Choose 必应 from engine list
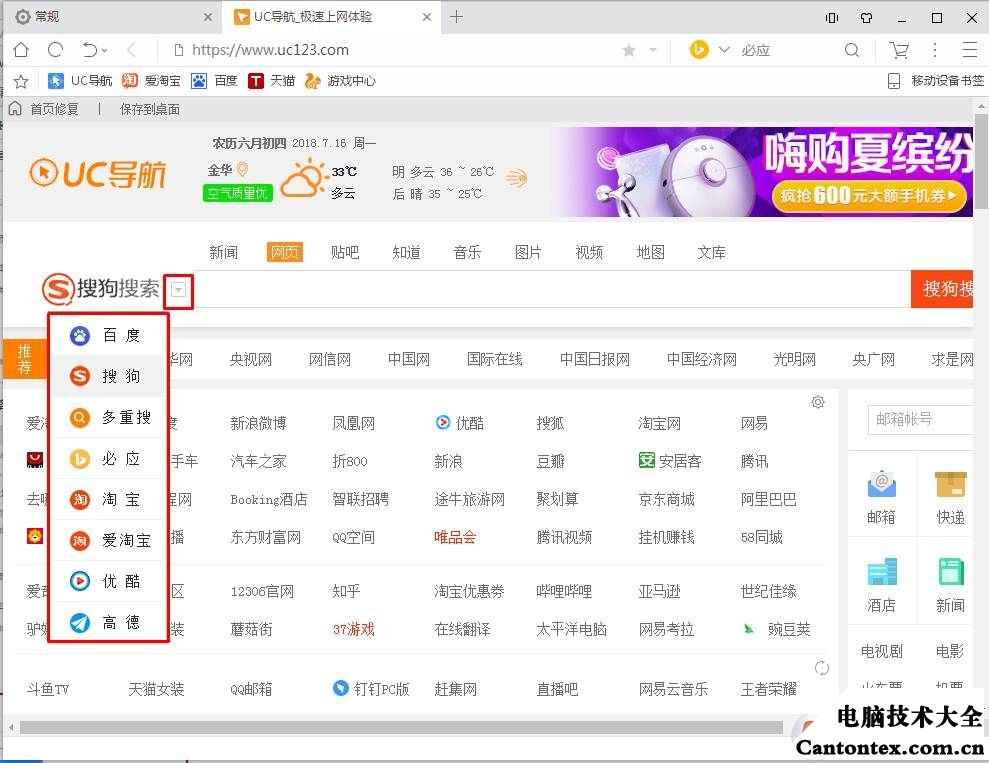The width and height of the screenshot is (989, 763). [107, 458]
